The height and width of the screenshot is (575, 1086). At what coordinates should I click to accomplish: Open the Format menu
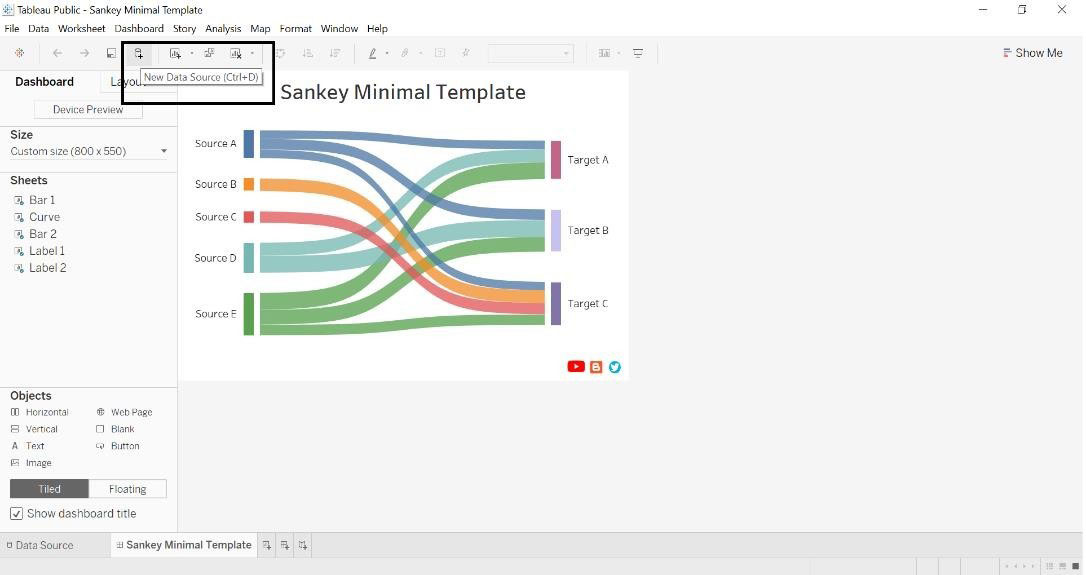[296, 28]
